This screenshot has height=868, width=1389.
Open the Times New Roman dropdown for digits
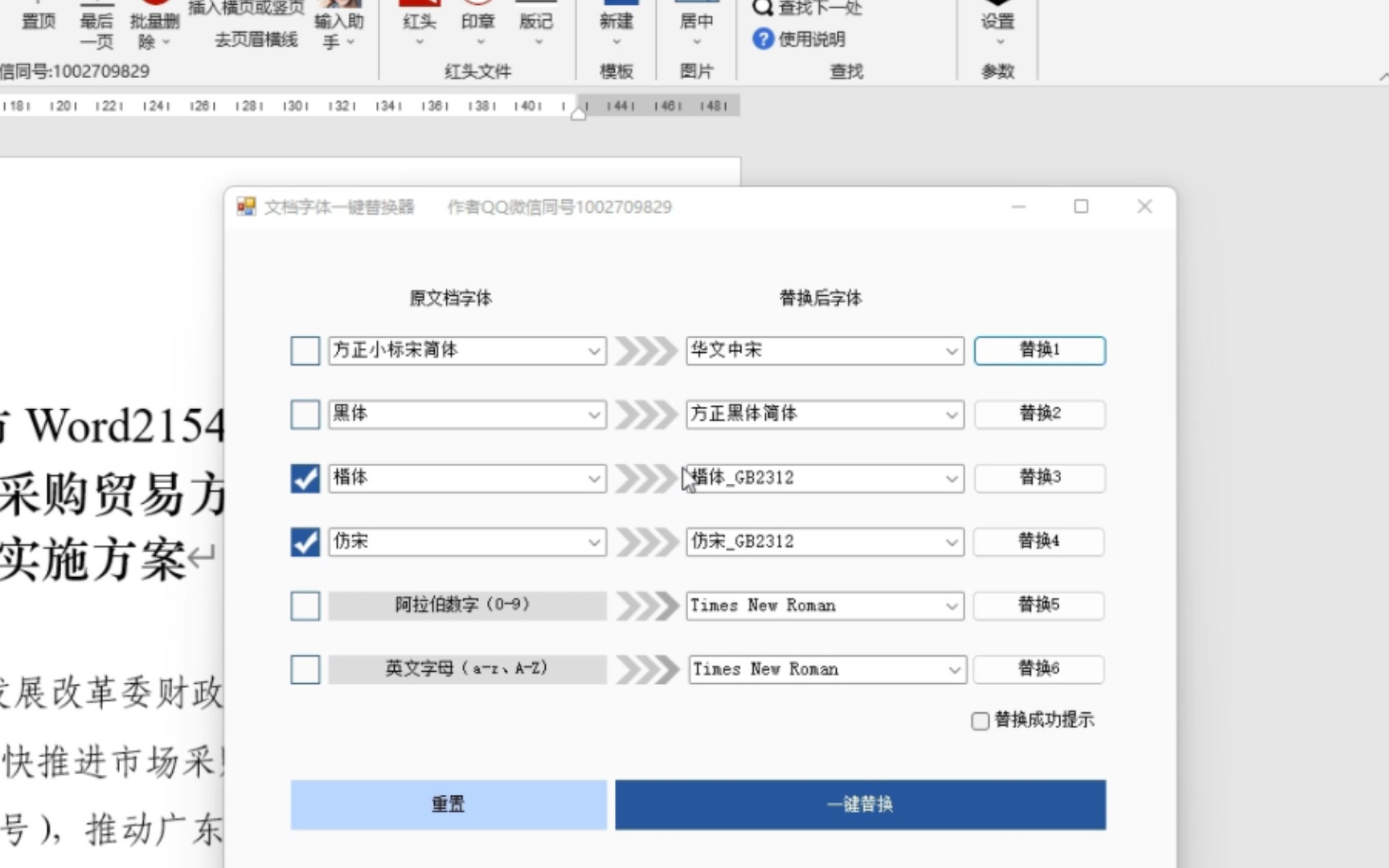953,605
